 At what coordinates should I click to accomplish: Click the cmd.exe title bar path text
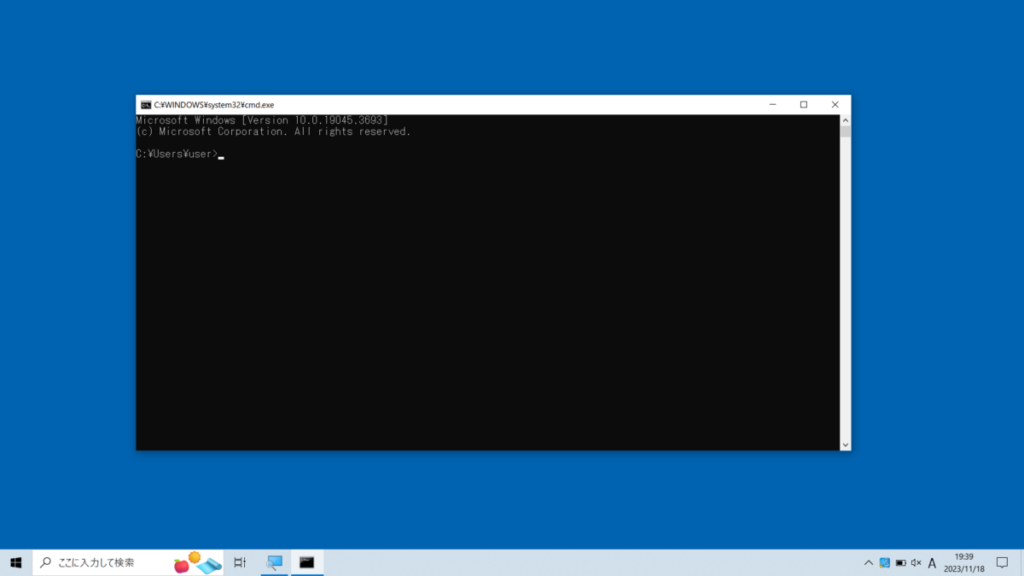[x=214, y=104]
